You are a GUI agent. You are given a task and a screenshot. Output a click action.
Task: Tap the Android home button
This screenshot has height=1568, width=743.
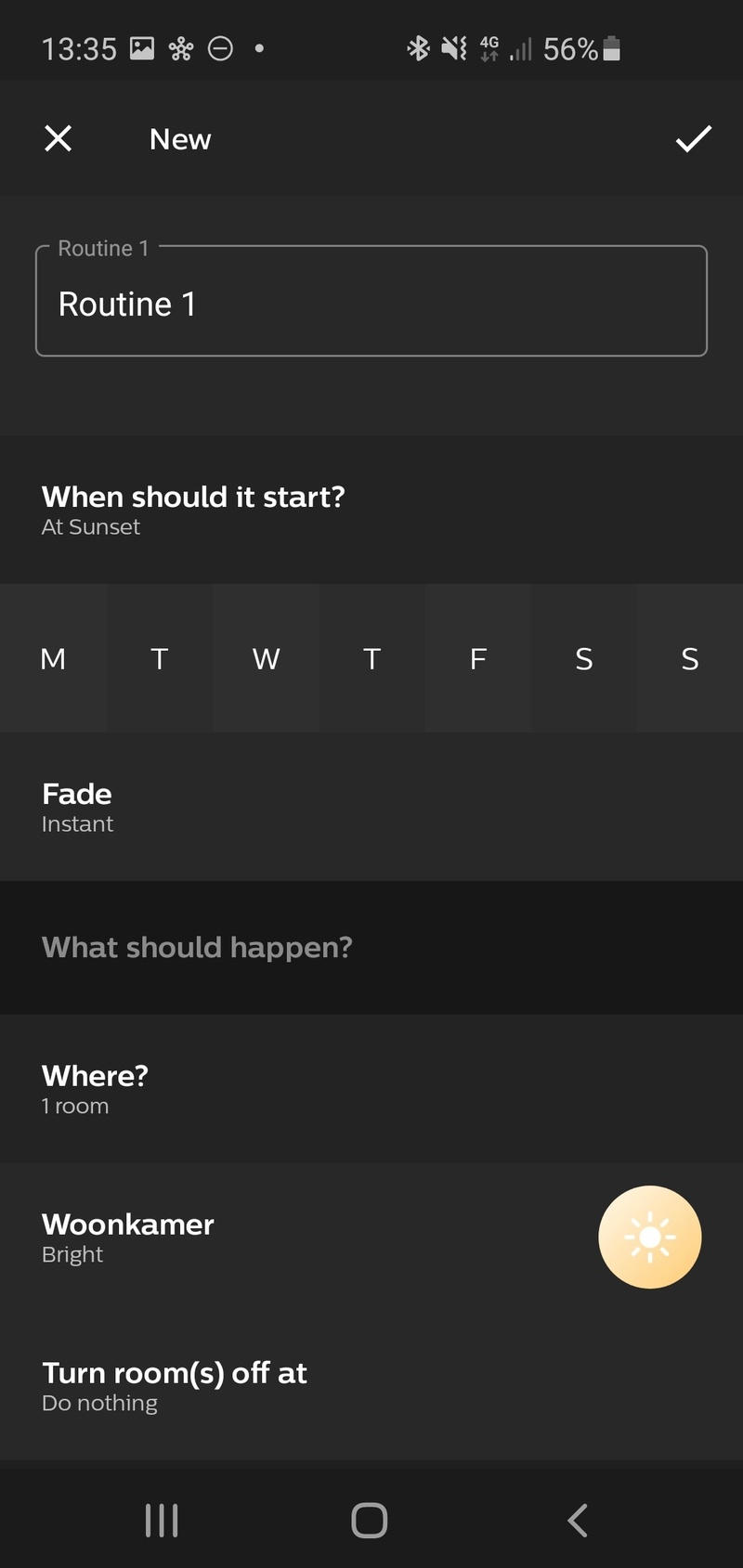[x=370, y=1521]
